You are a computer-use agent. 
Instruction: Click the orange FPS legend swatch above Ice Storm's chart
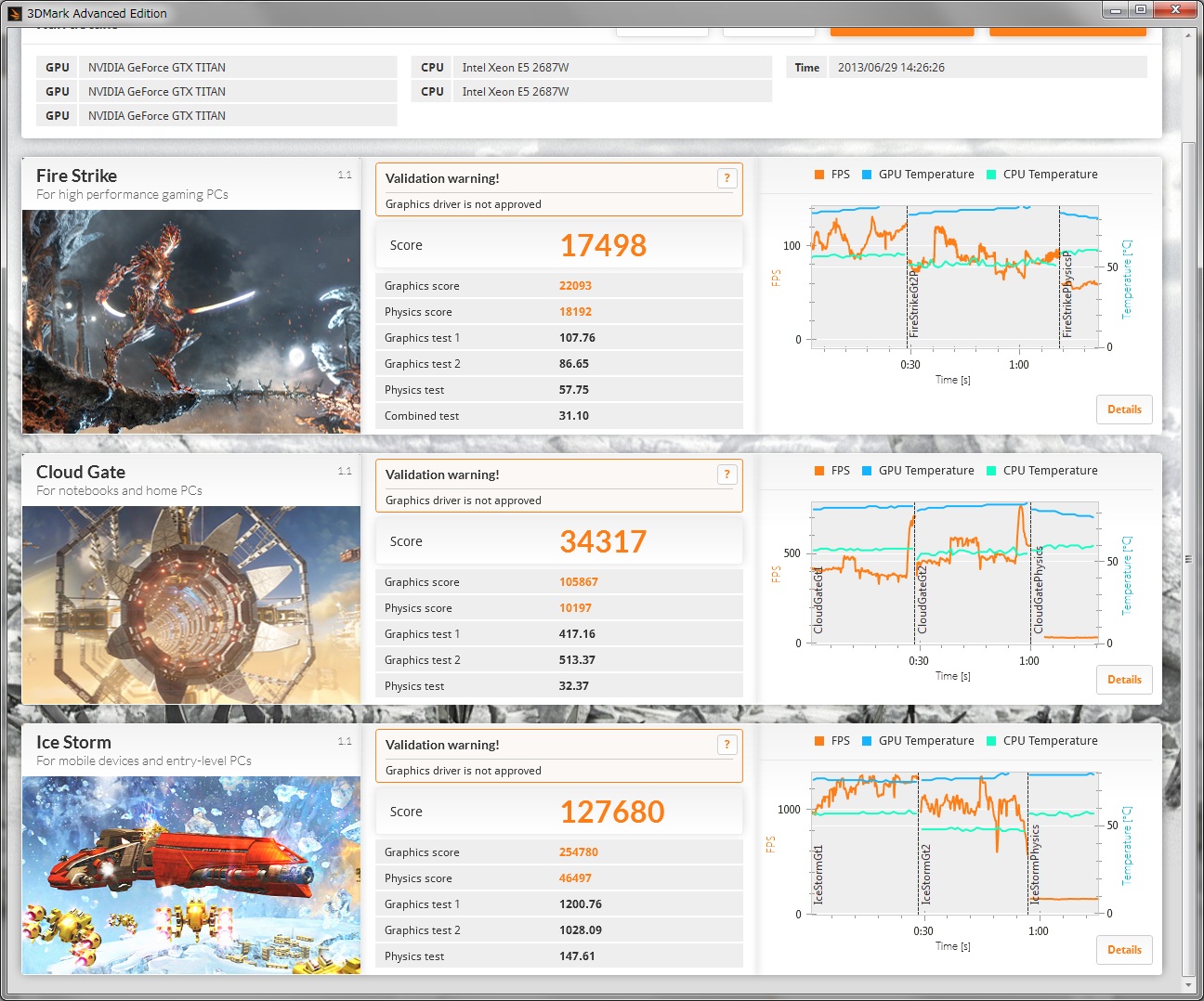click(819, 741)
